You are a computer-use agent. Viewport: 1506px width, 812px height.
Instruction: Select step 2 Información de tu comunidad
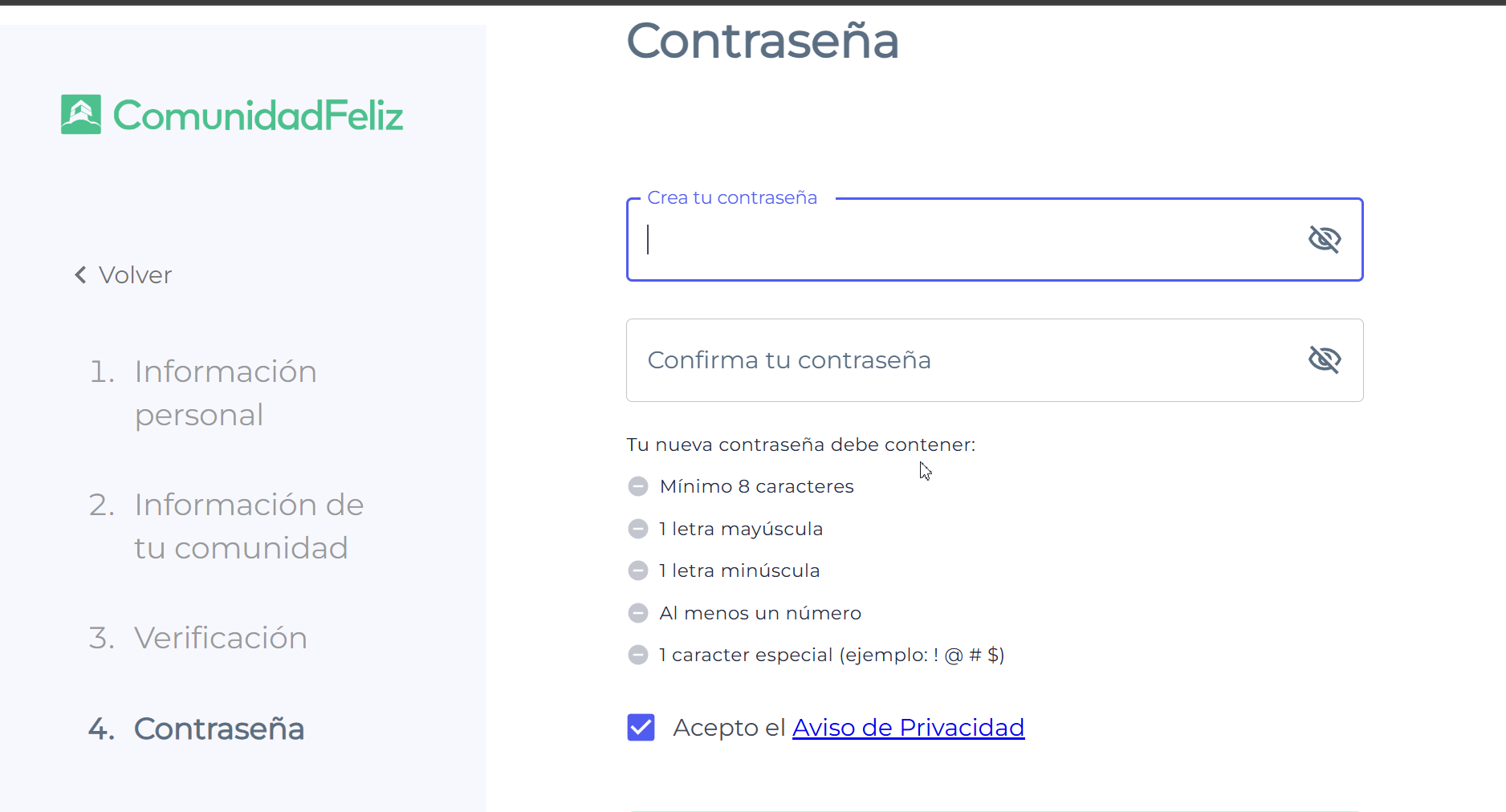(226, 526)
